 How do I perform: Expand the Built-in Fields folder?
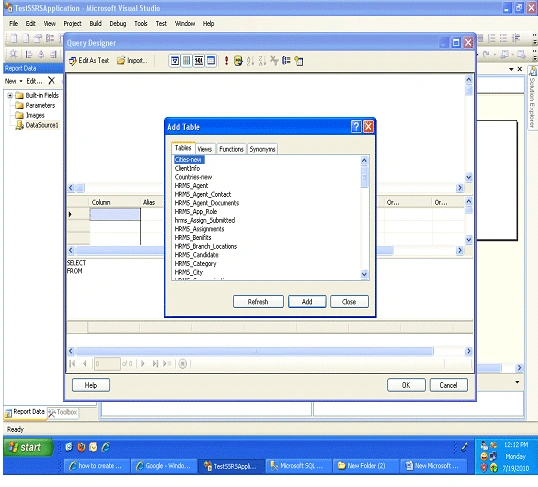10,95
